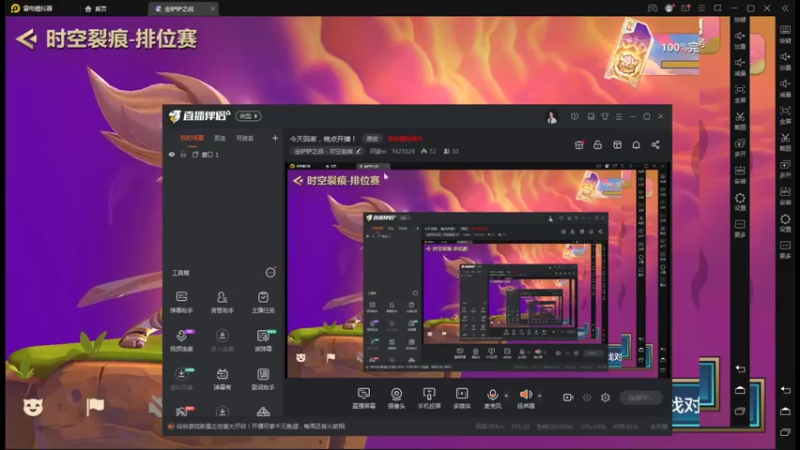Click the cat emoji icon in the large game view
Image resolution: width=800 pixels, height=450 pixels.
[33, 407]
